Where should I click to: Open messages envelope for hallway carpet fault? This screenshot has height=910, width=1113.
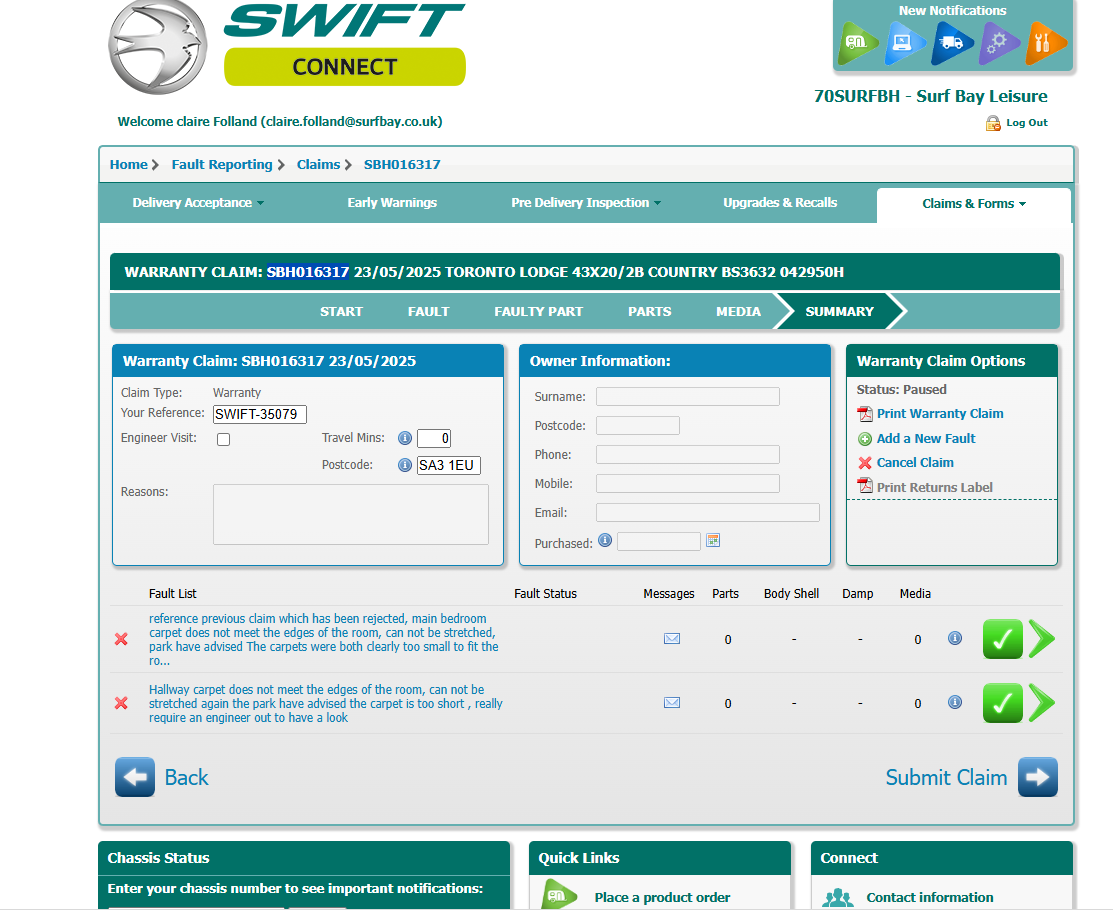(x=671, y=703)
